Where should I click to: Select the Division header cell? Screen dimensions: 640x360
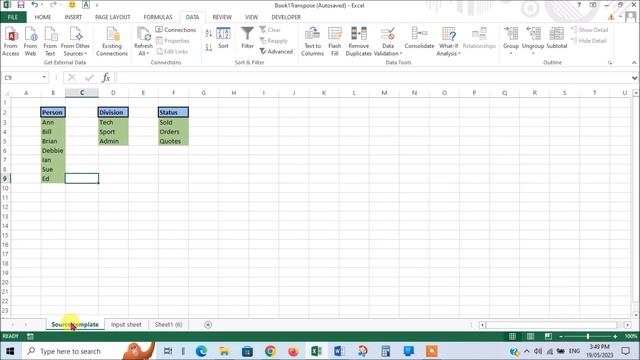[113, 112]
